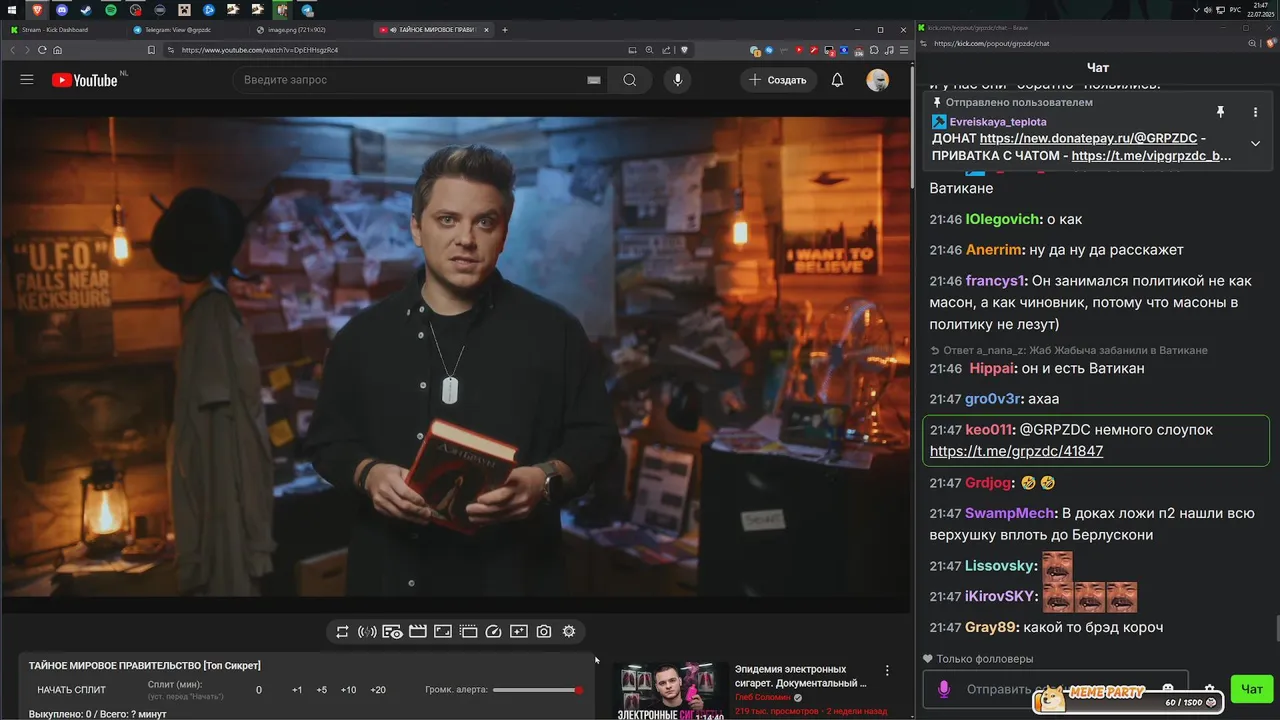This screenshot has width=1280, height=720.
Task: Go to the YouTube home logo
Action: (x=85, y=80)
